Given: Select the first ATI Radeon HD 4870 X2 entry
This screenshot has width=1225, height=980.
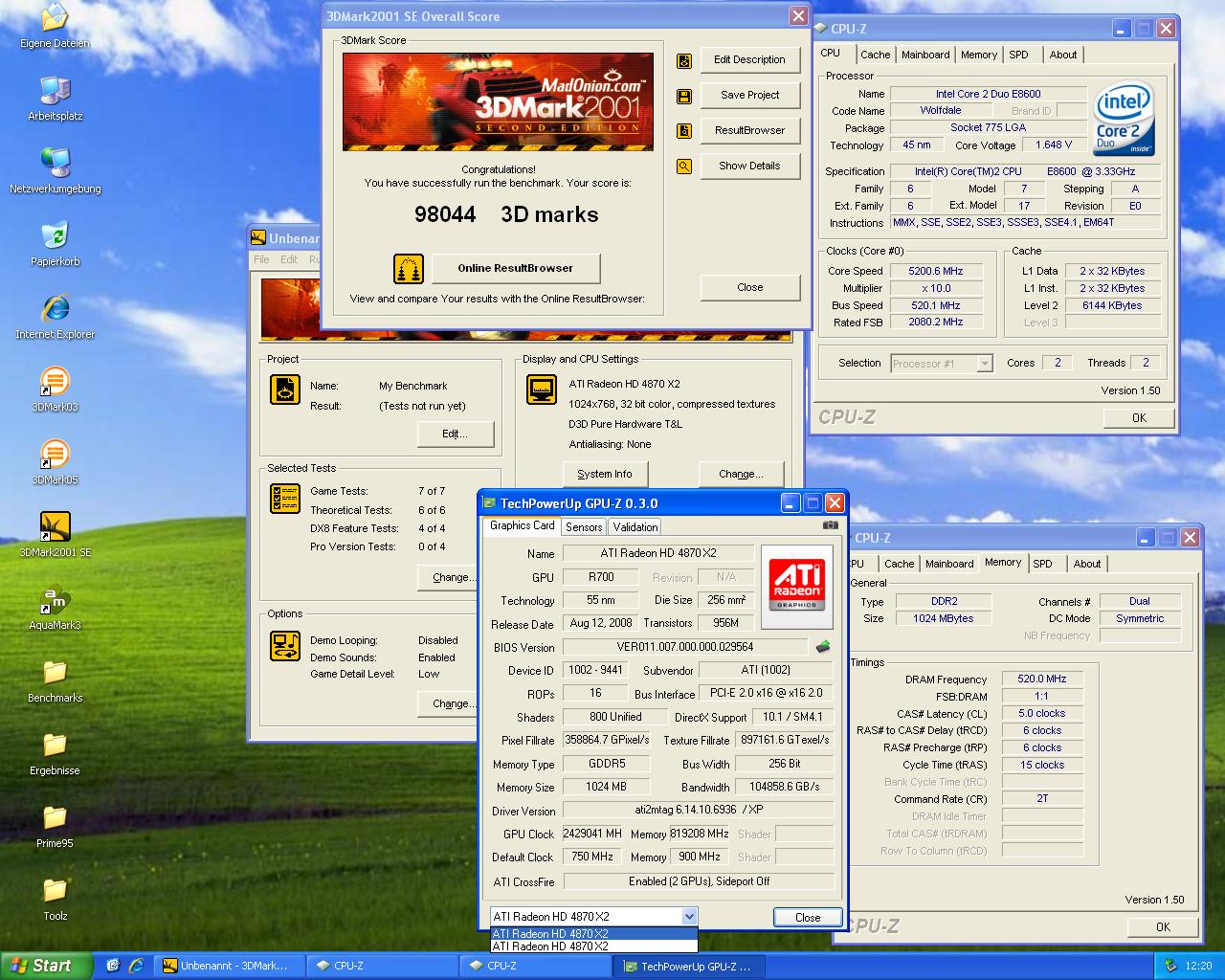Looking at the screenshot, I should (x=593, y=934).
